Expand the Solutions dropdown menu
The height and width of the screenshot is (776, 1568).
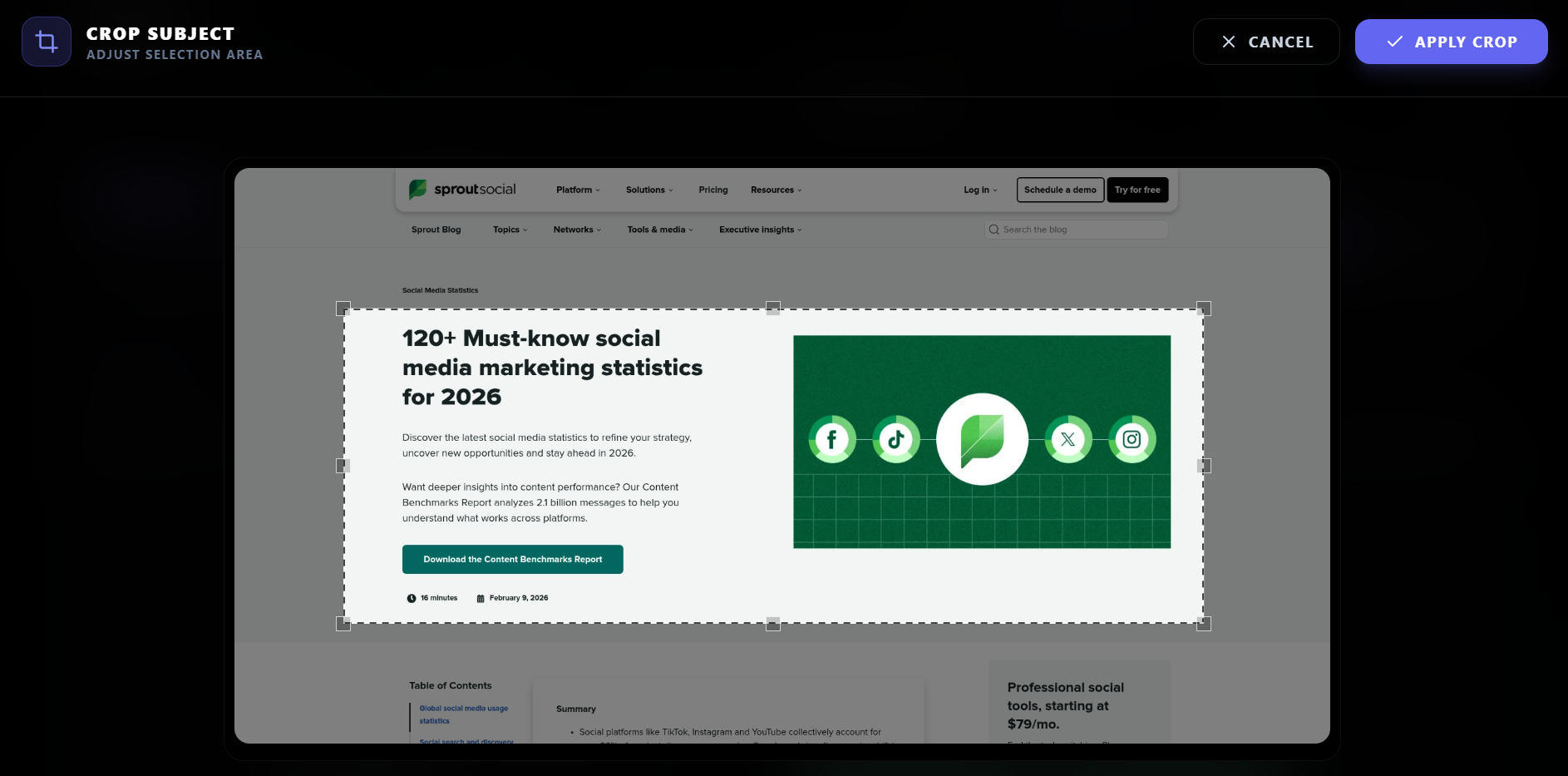tap(649, 190)
